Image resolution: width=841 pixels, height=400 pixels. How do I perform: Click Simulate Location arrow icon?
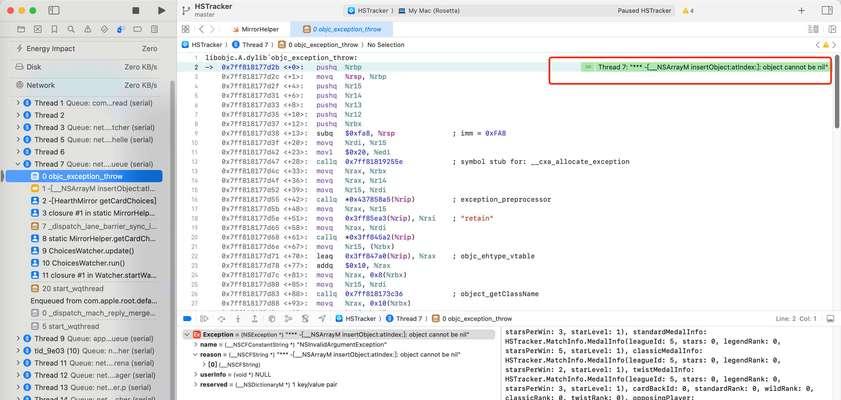(322, 318)
